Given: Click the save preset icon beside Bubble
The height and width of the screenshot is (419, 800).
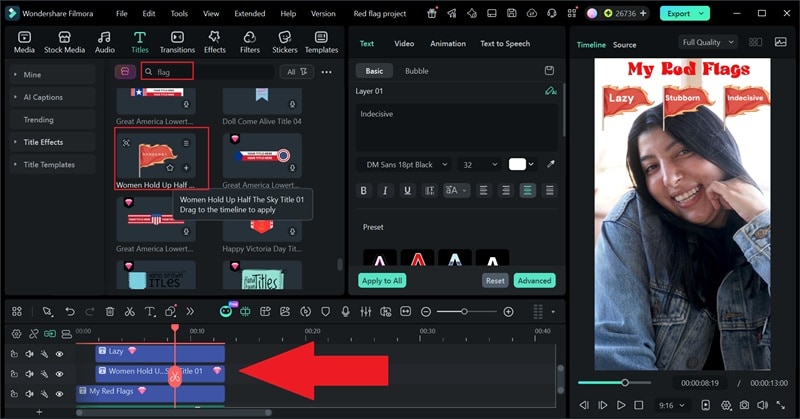Looking at the screenshot, I should click(x=549, y=70).
